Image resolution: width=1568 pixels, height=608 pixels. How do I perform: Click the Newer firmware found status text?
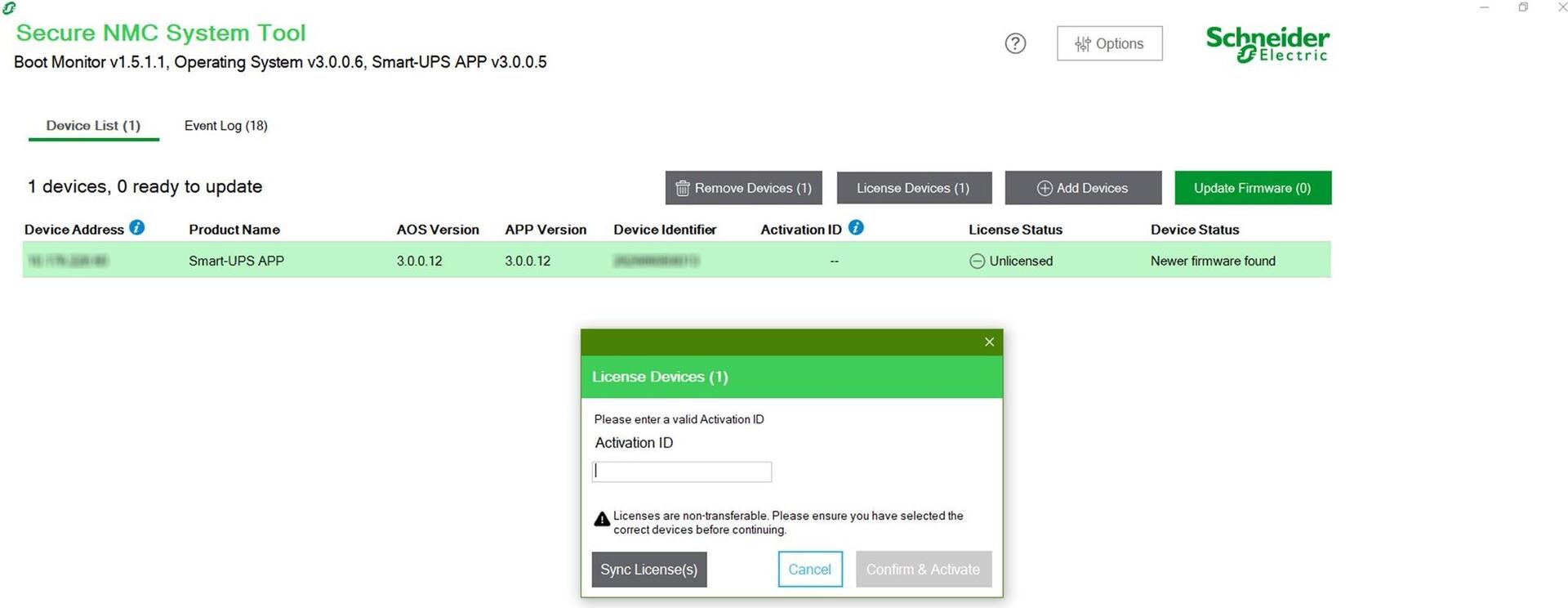coord(1213,261)
